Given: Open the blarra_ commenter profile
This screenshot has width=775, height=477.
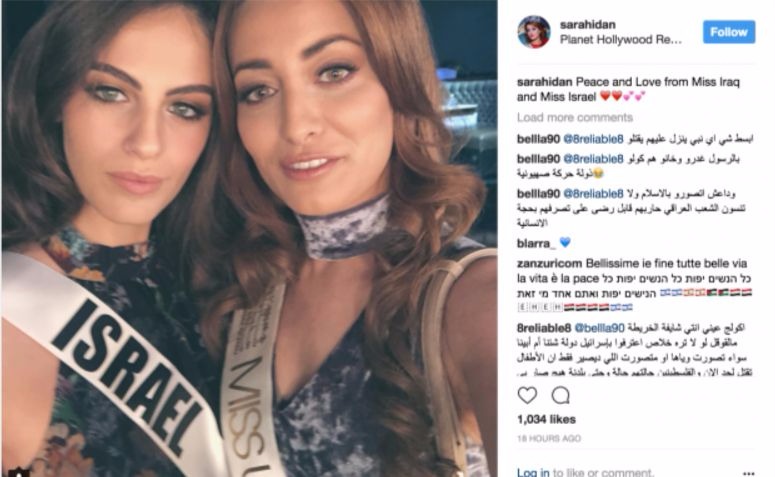Looking at the screenshot, I should (536, 243).
